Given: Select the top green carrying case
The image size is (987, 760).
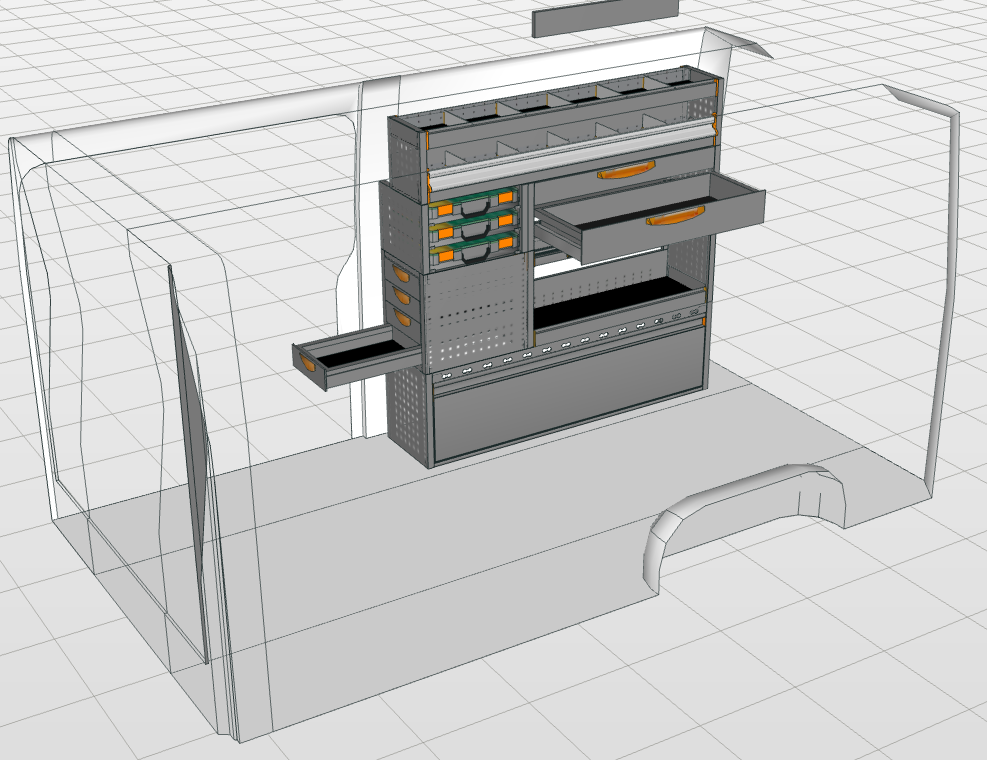Looking at the screenshot, I should [x=475, y=211].
